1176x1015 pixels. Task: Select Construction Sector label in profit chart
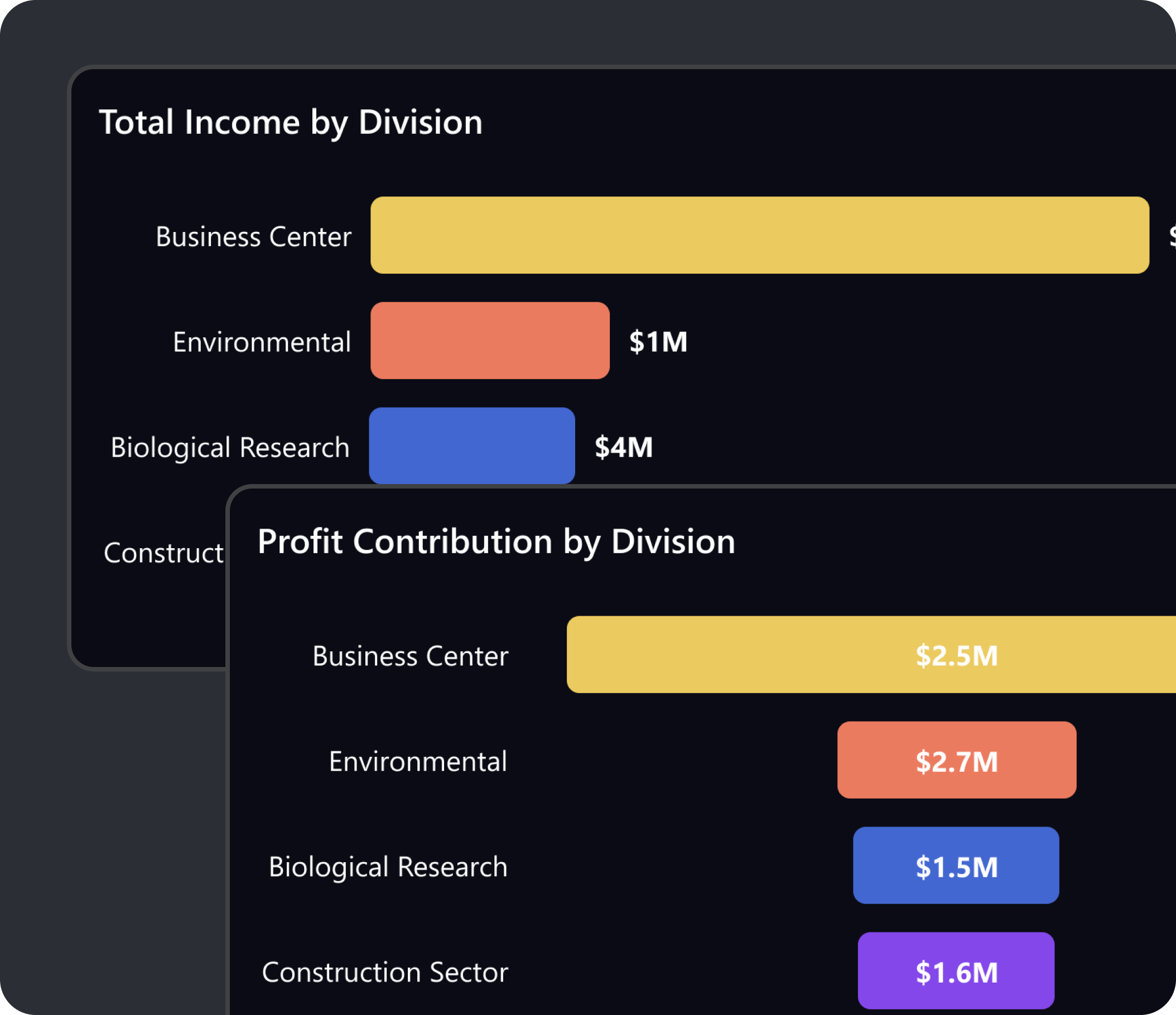(384, 973)
